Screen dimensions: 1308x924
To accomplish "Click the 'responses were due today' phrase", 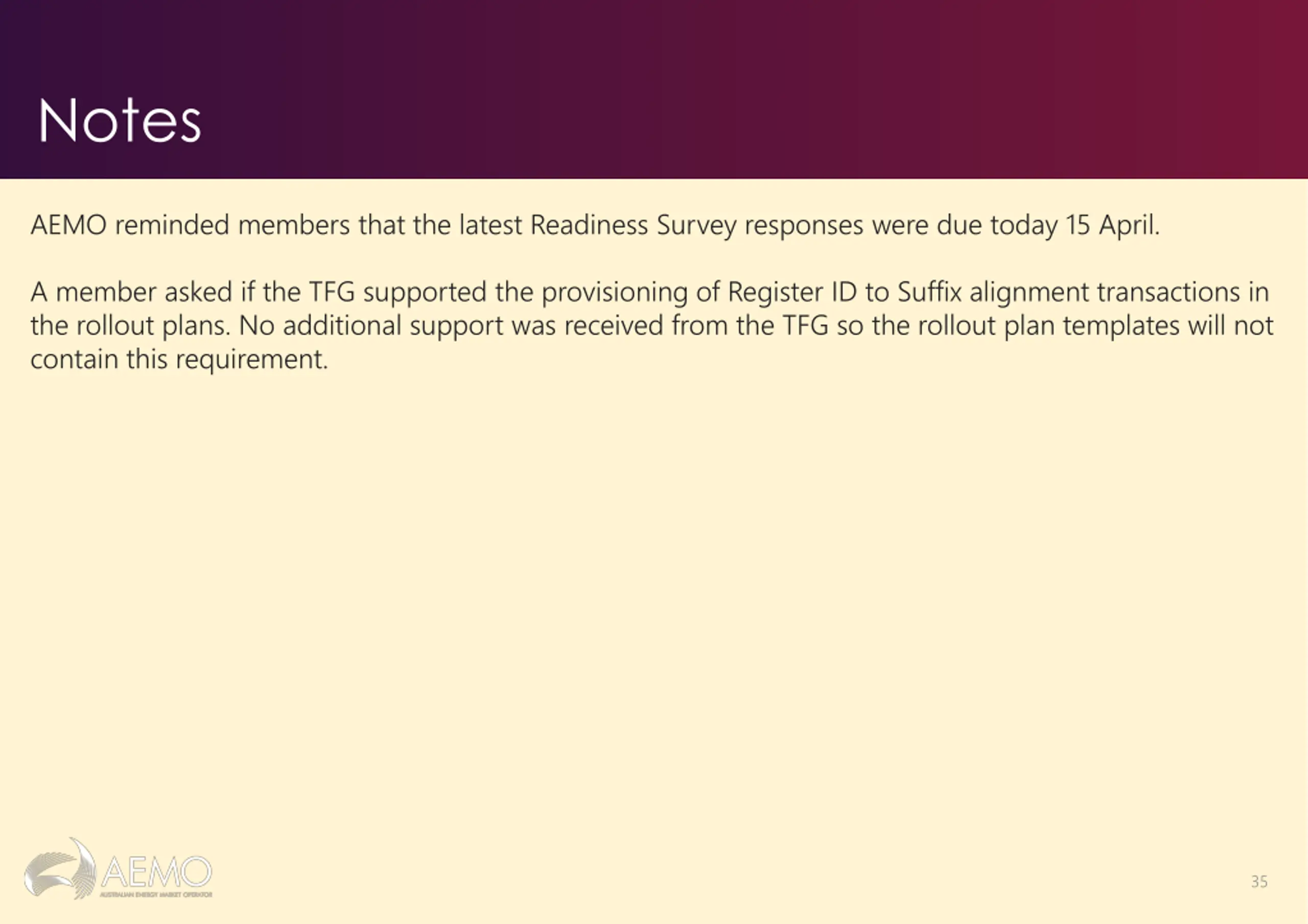I will (x=901, y=225).
